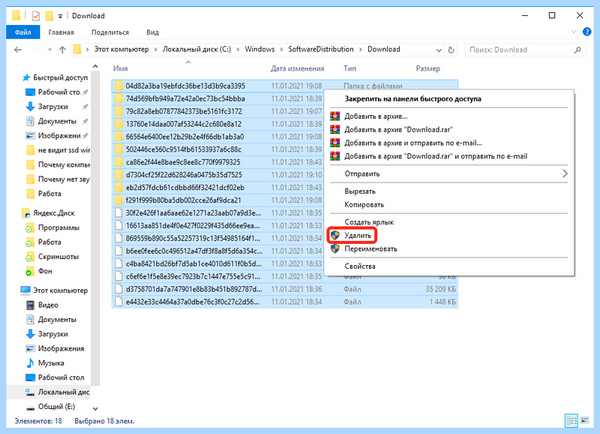
Task: Select Яндекс.Диск in the navigation pane
Action: (x=54, y=213)
